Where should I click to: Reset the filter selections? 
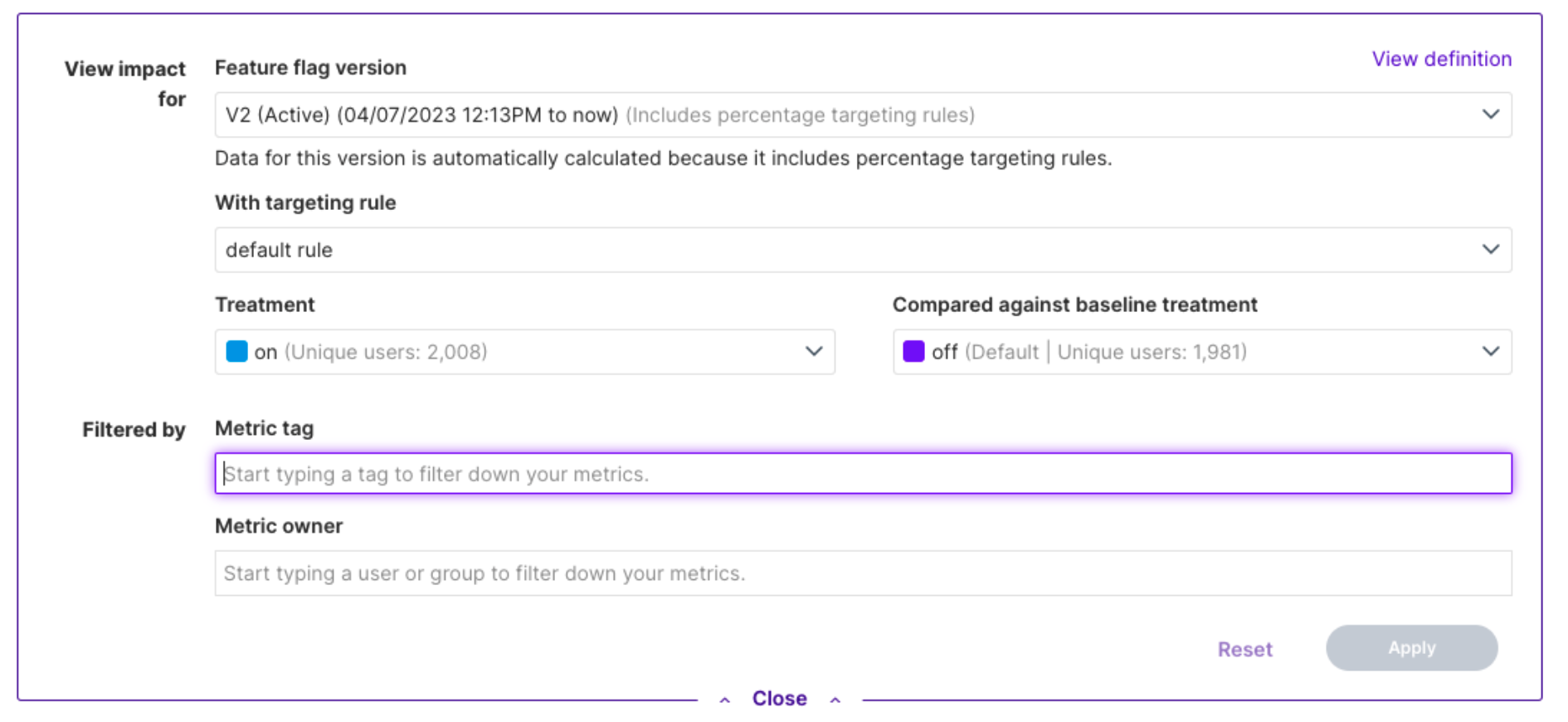1244,649
